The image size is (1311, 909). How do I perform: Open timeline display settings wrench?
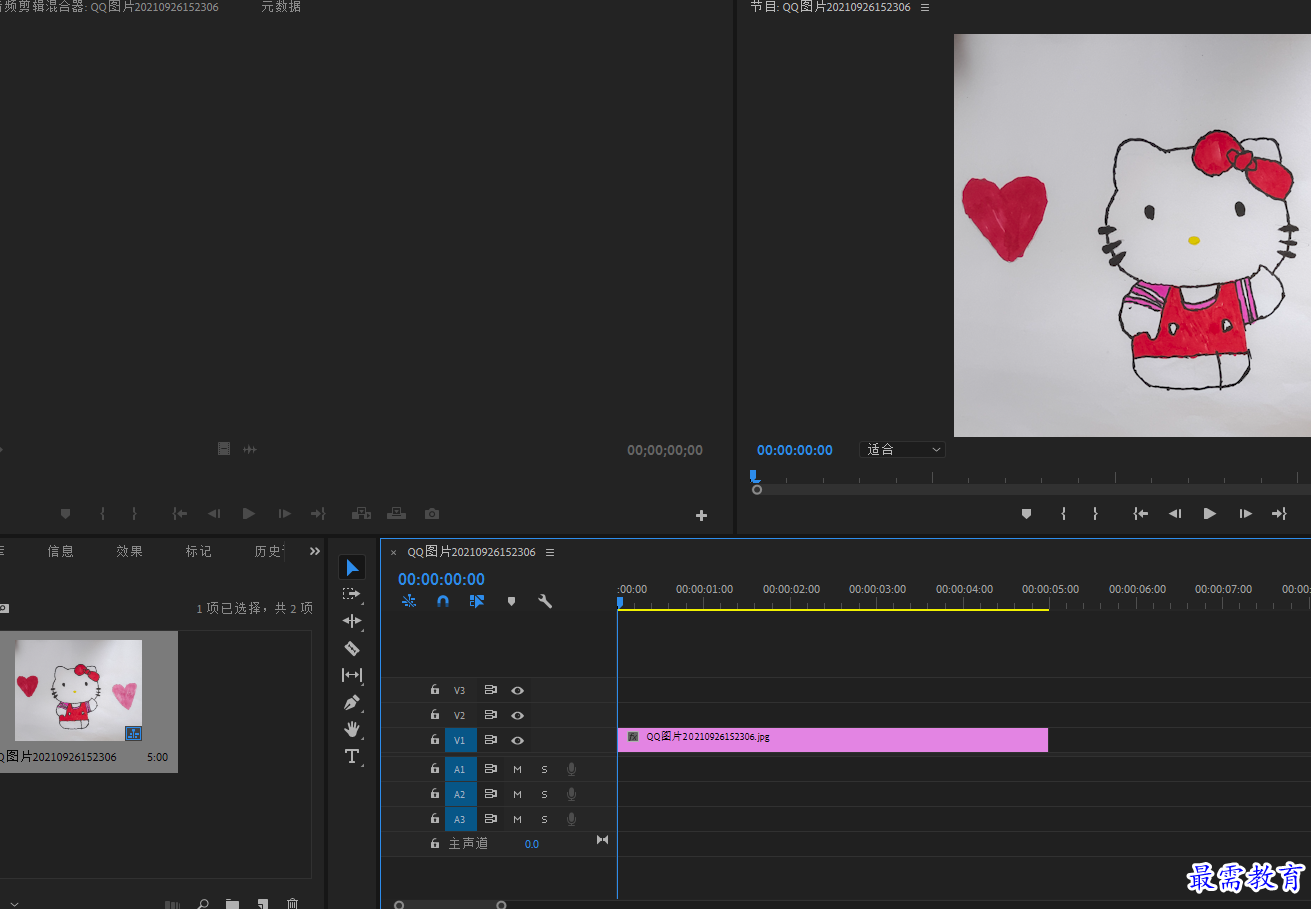(545, 601)
